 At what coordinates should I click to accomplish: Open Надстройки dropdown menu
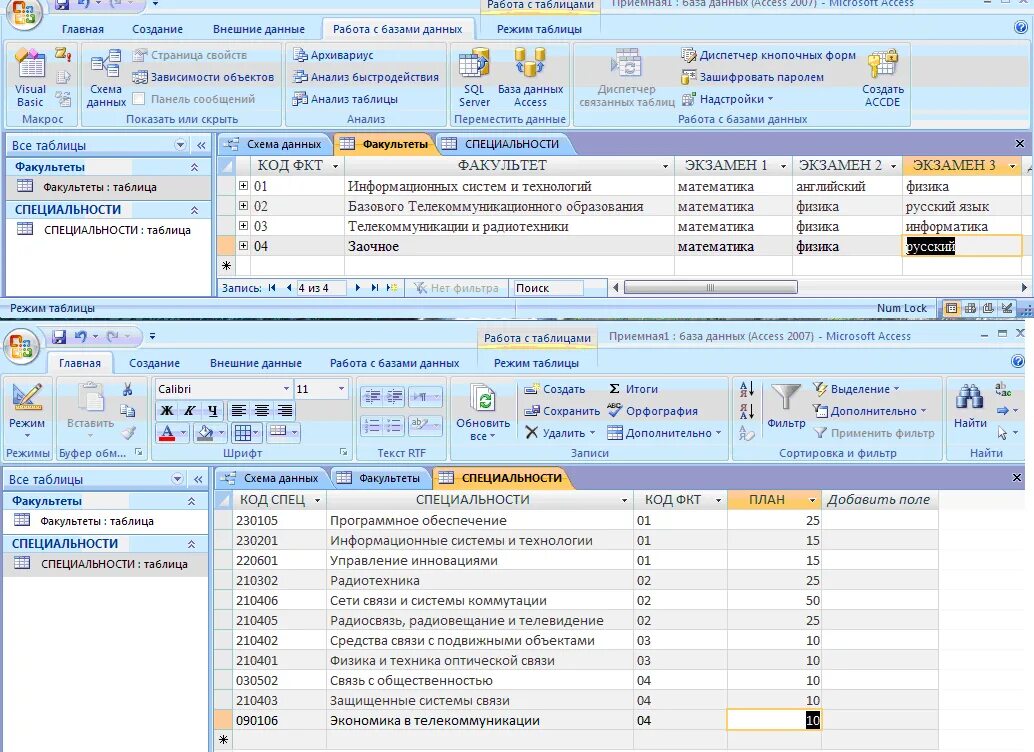(727, 99)
